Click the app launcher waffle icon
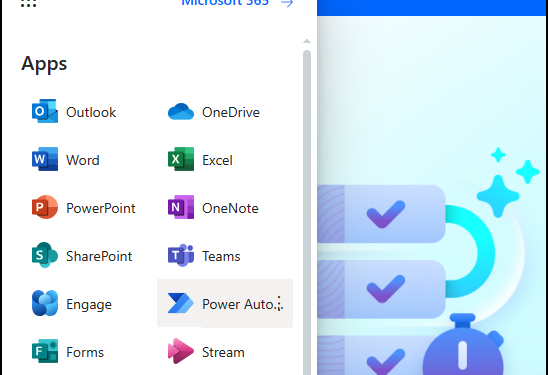The width and height of the screenshot is (548, 375). (28, 3)
